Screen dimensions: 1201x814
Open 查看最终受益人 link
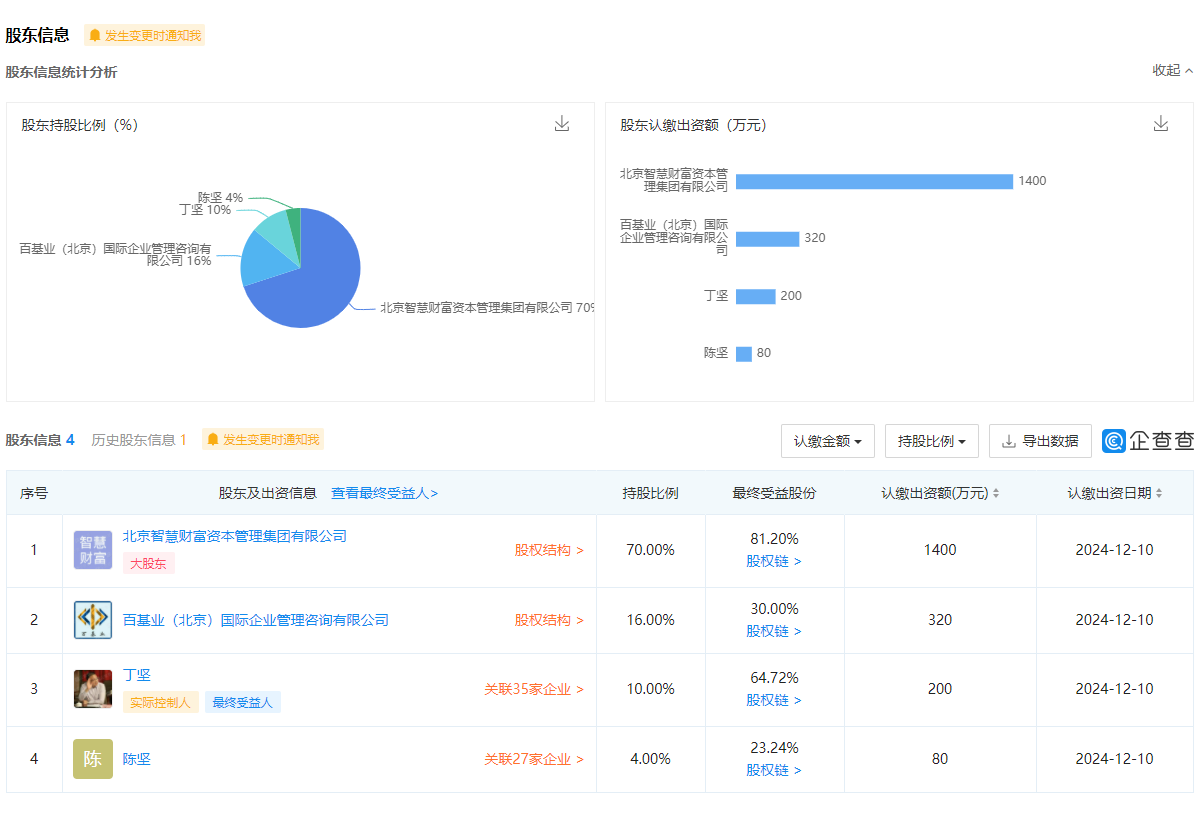384,493
